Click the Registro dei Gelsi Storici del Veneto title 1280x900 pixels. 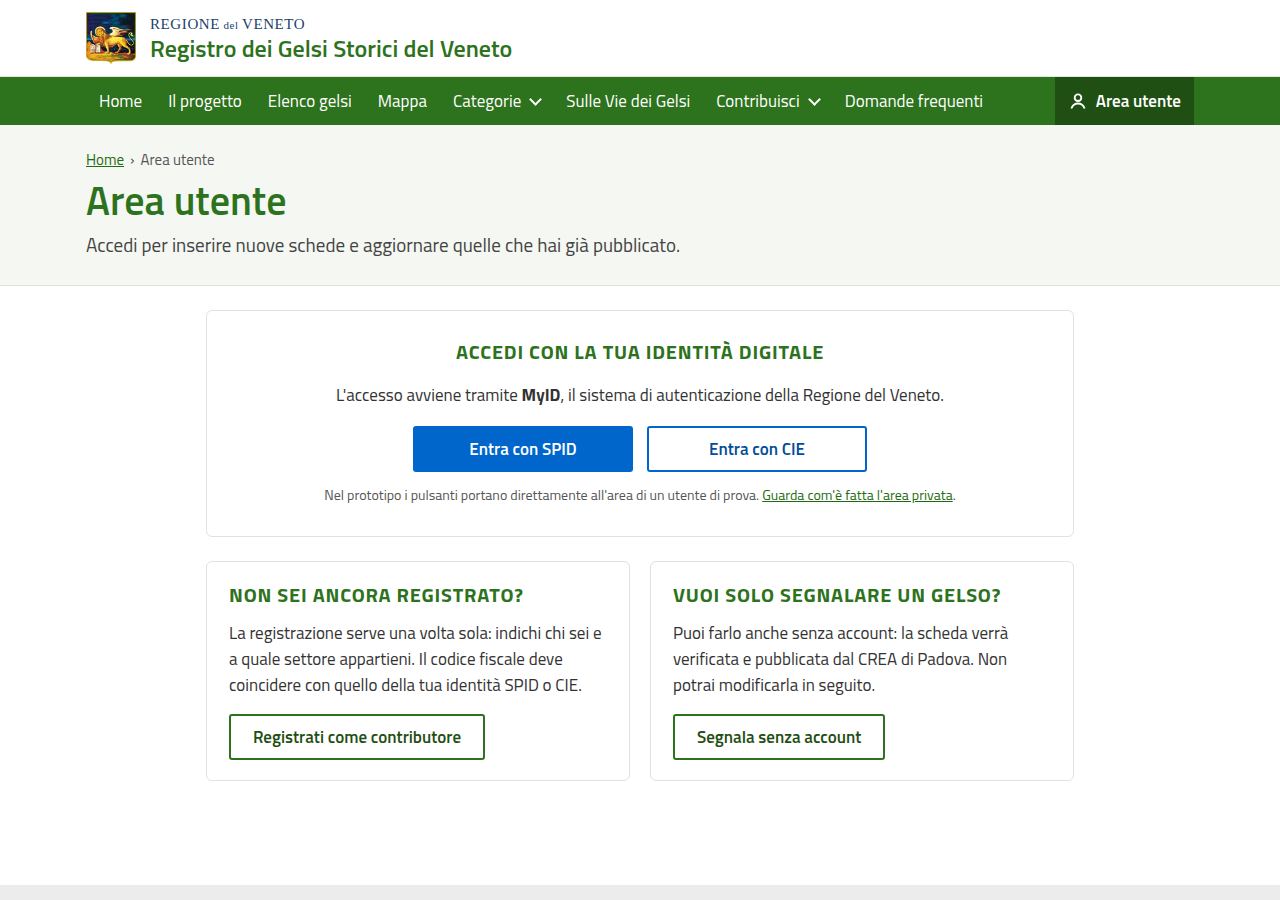tap(331, 49)
